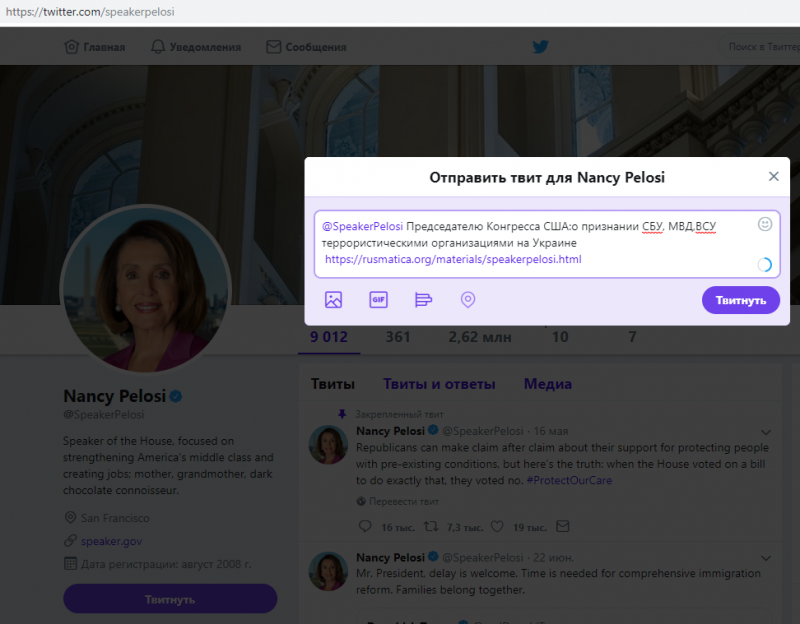
Task: Select the 361 following count
Action: pyautogui.click(x=397, y=337)
